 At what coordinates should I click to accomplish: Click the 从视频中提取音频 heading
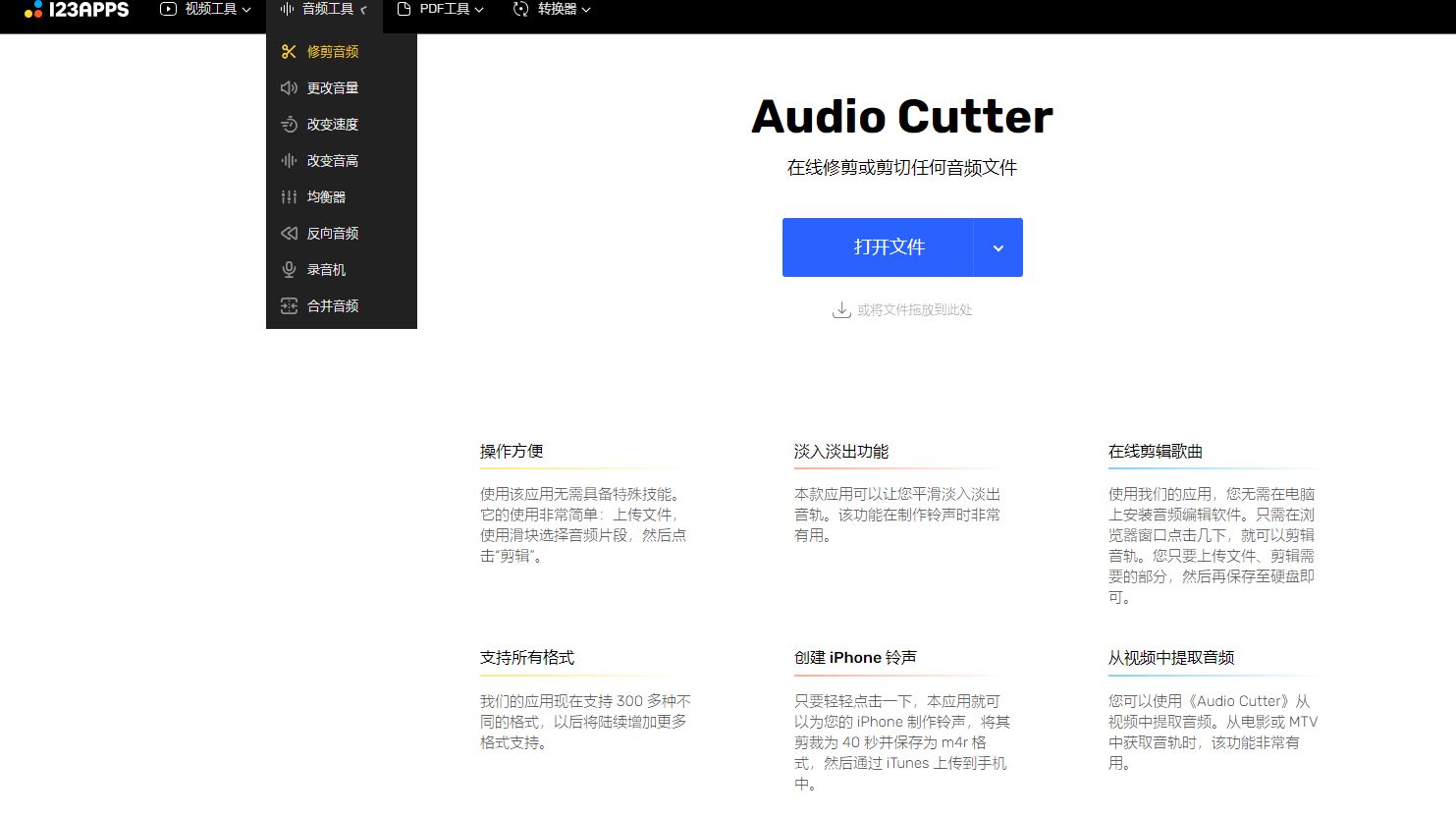point(1171,658)
